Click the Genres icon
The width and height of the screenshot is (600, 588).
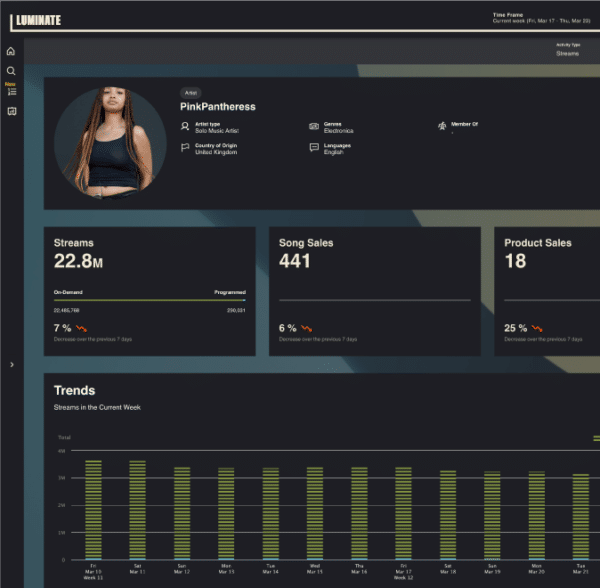(314, 126)
